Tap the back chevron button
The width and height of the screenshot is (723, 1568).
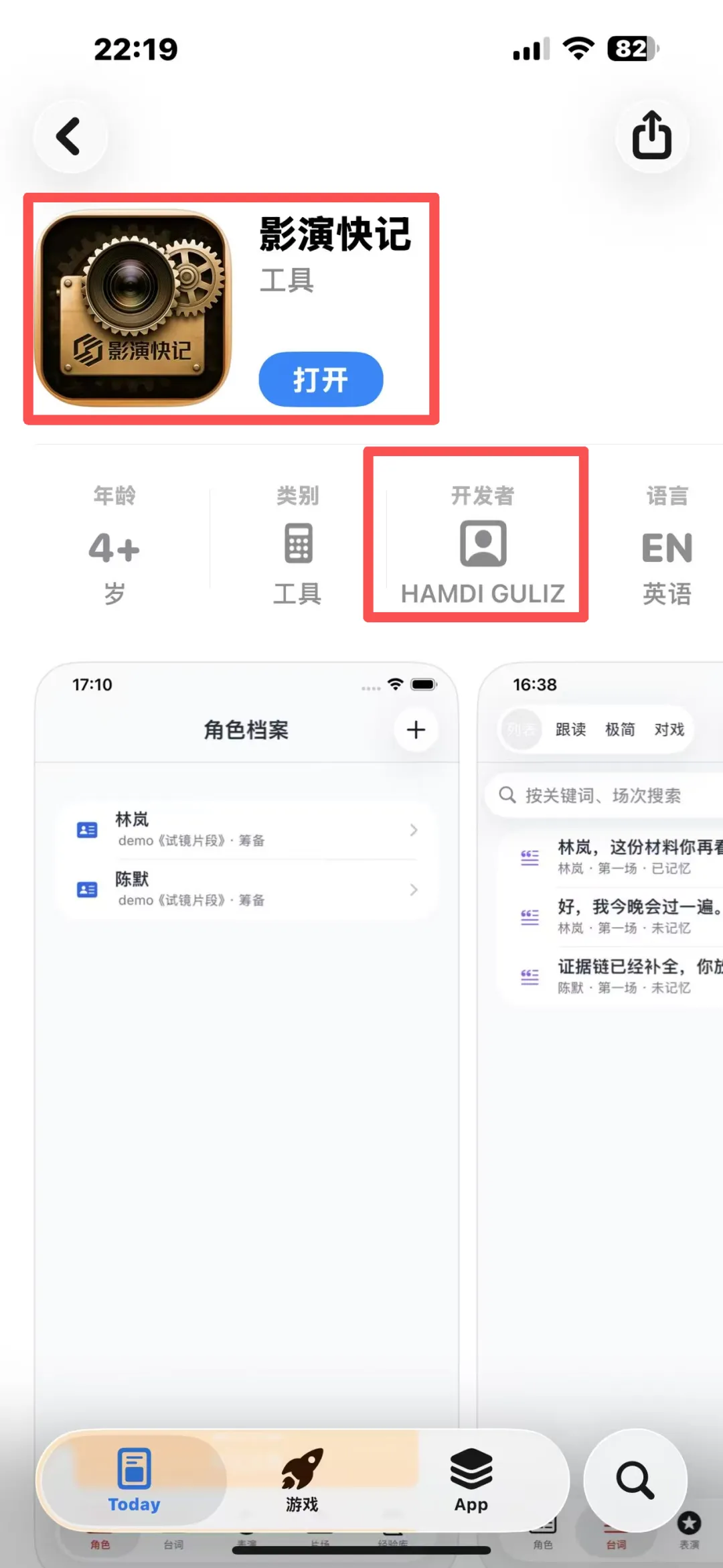70,137
